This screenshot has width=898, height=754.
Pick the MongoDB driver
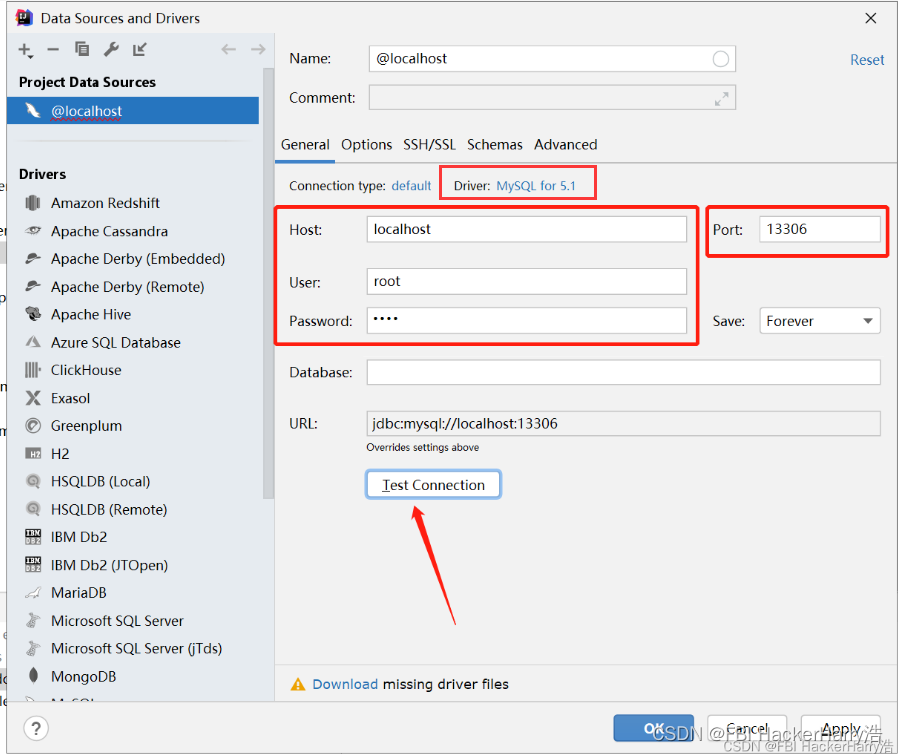click(83, 677)
